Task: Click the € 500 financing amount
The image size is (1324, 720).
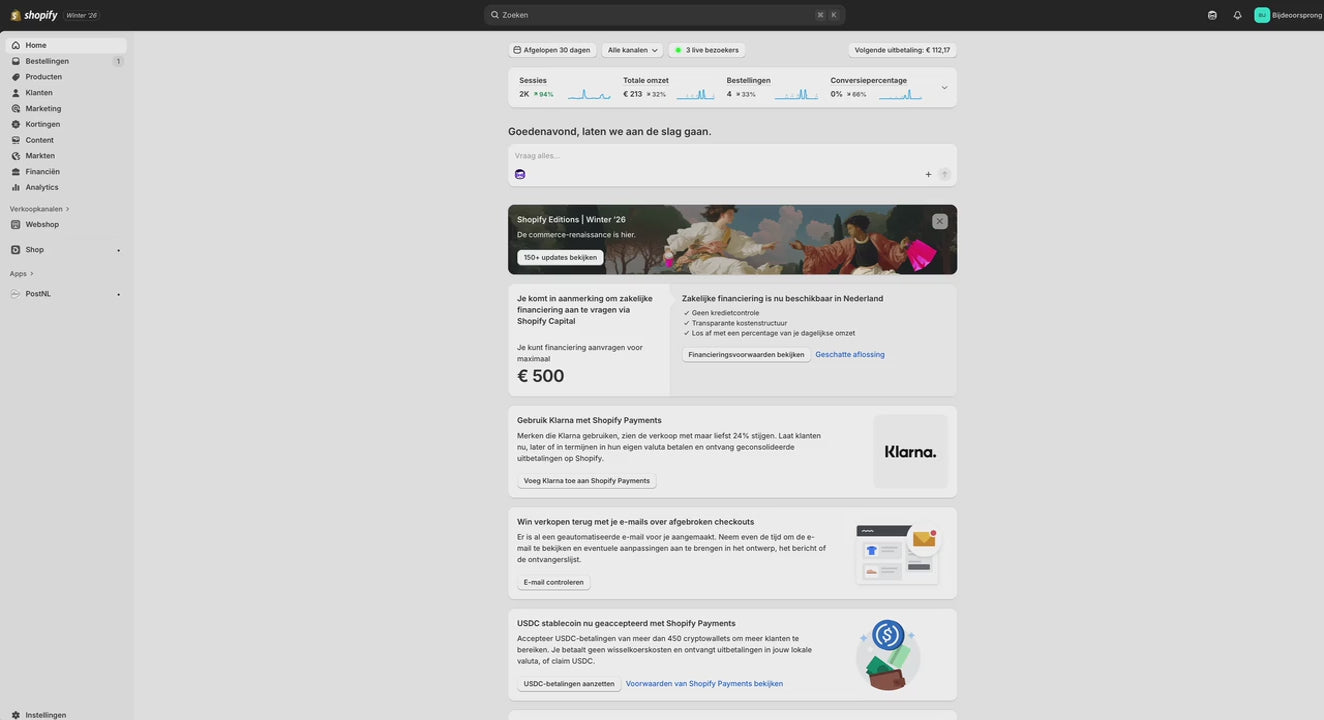Action: 540,376
